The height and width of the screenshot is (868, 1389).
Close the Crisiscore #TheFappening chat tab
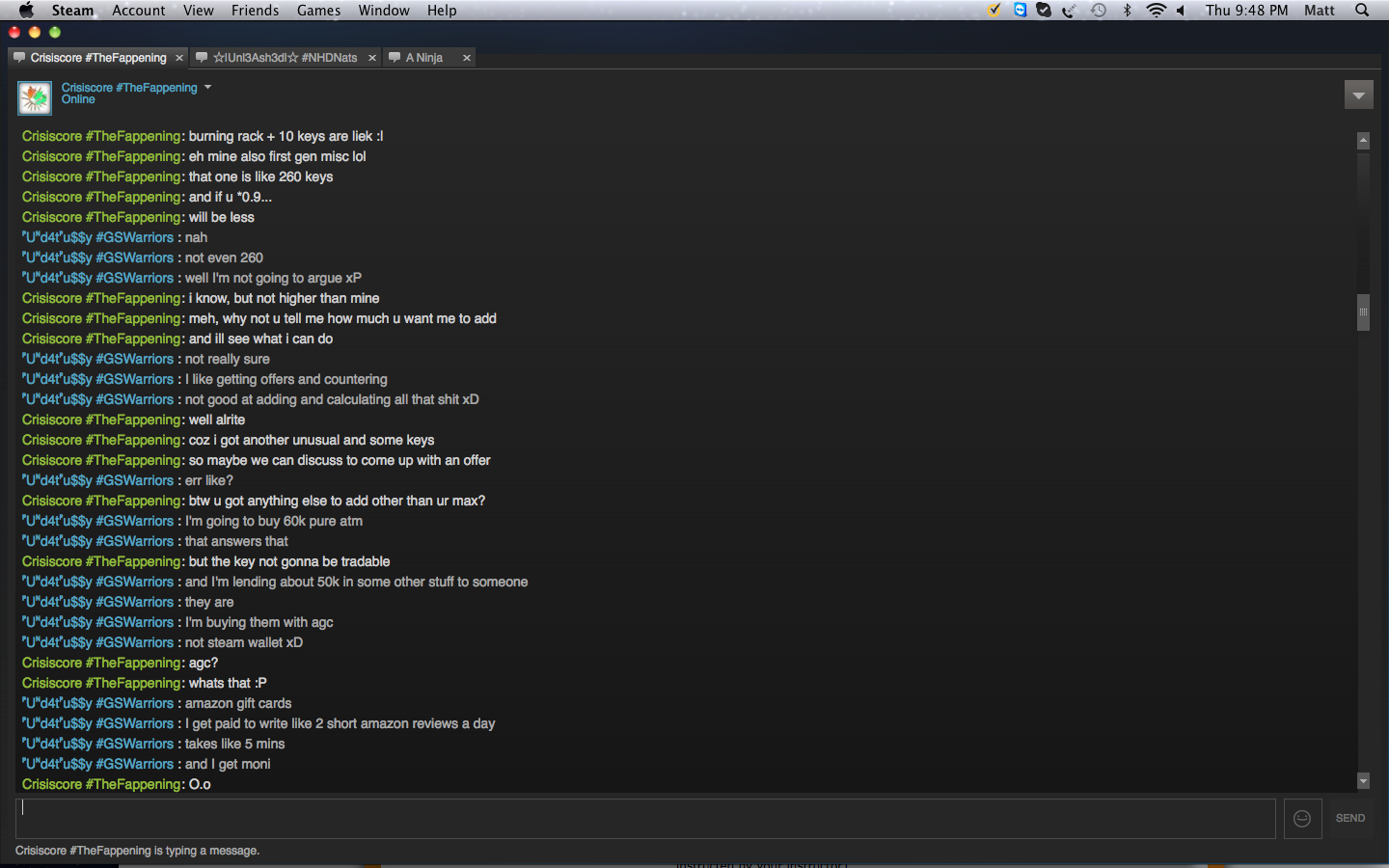click(179, 58)
